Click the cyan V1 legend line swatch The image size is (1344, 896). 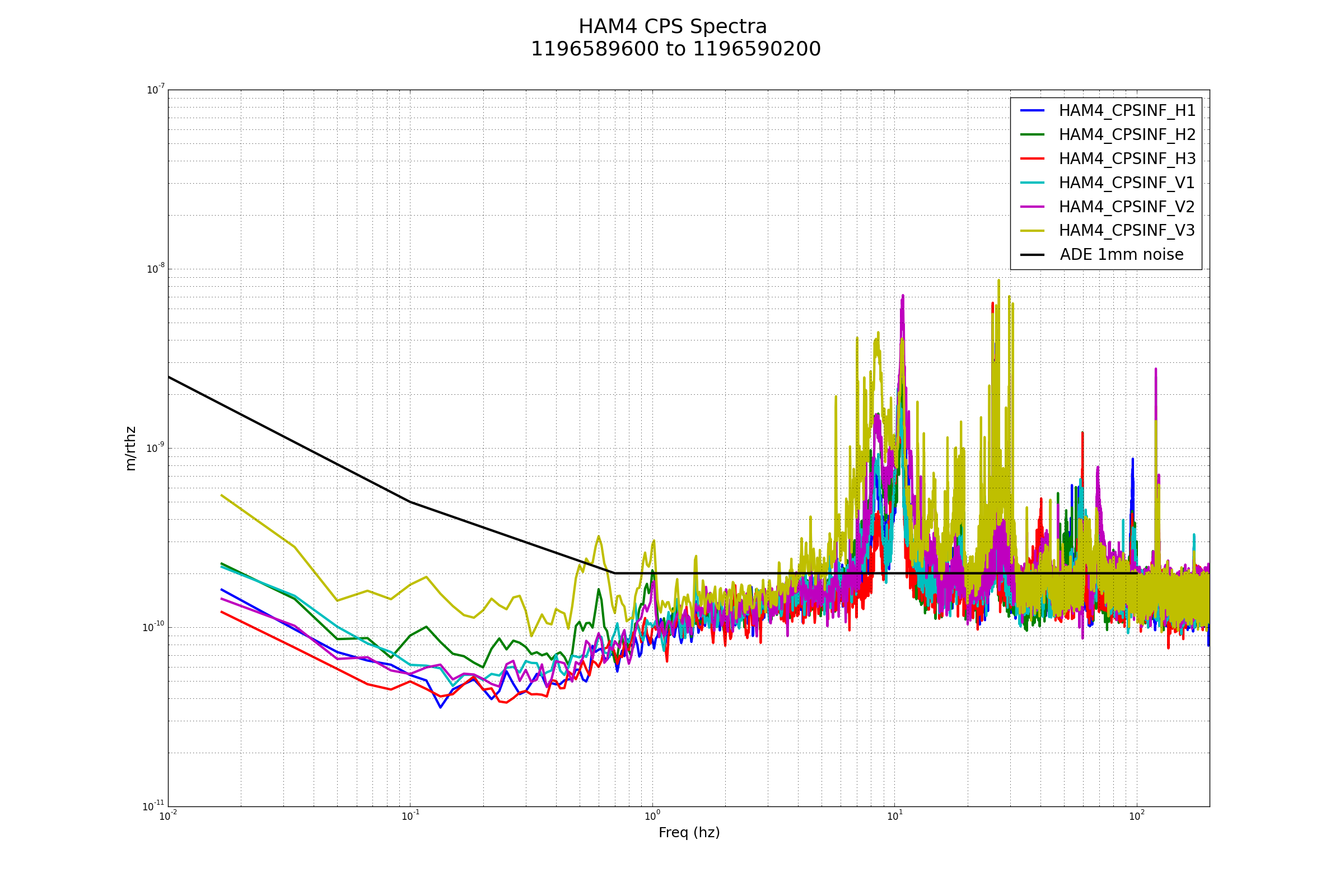tap(1032, 183)
